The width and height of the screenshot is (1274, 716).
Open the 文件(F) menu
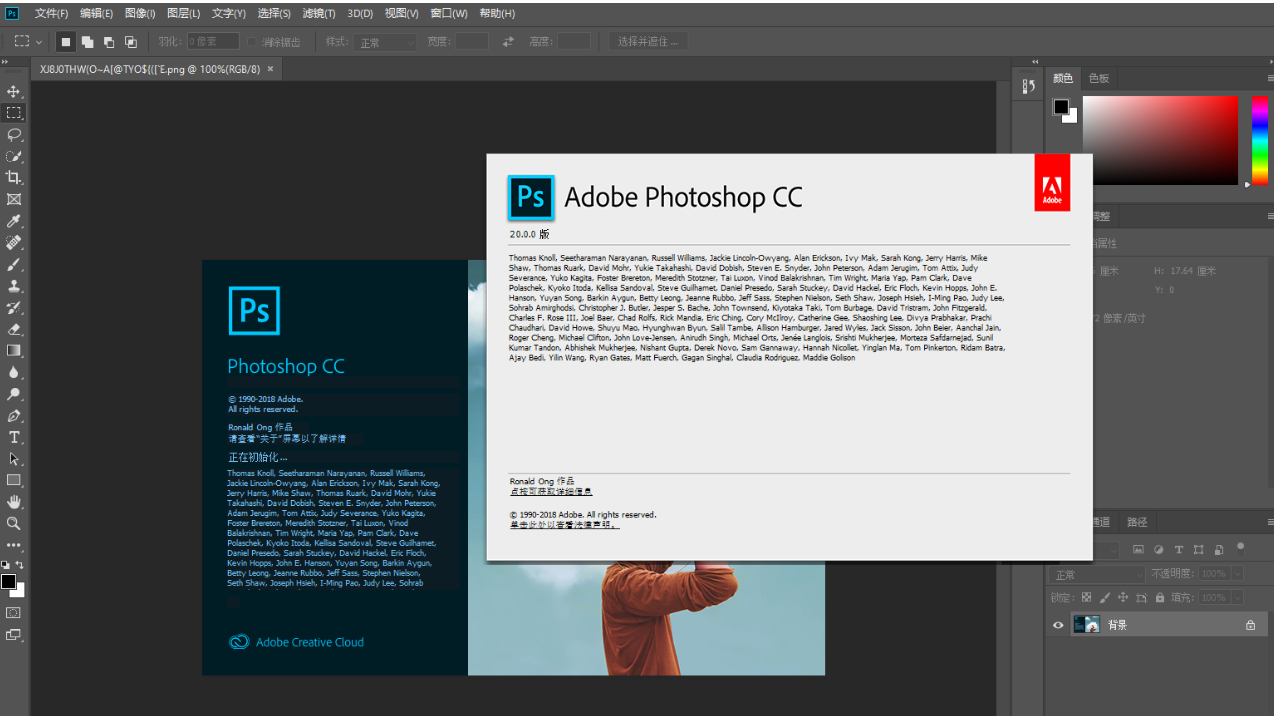(x=51, y=13)
